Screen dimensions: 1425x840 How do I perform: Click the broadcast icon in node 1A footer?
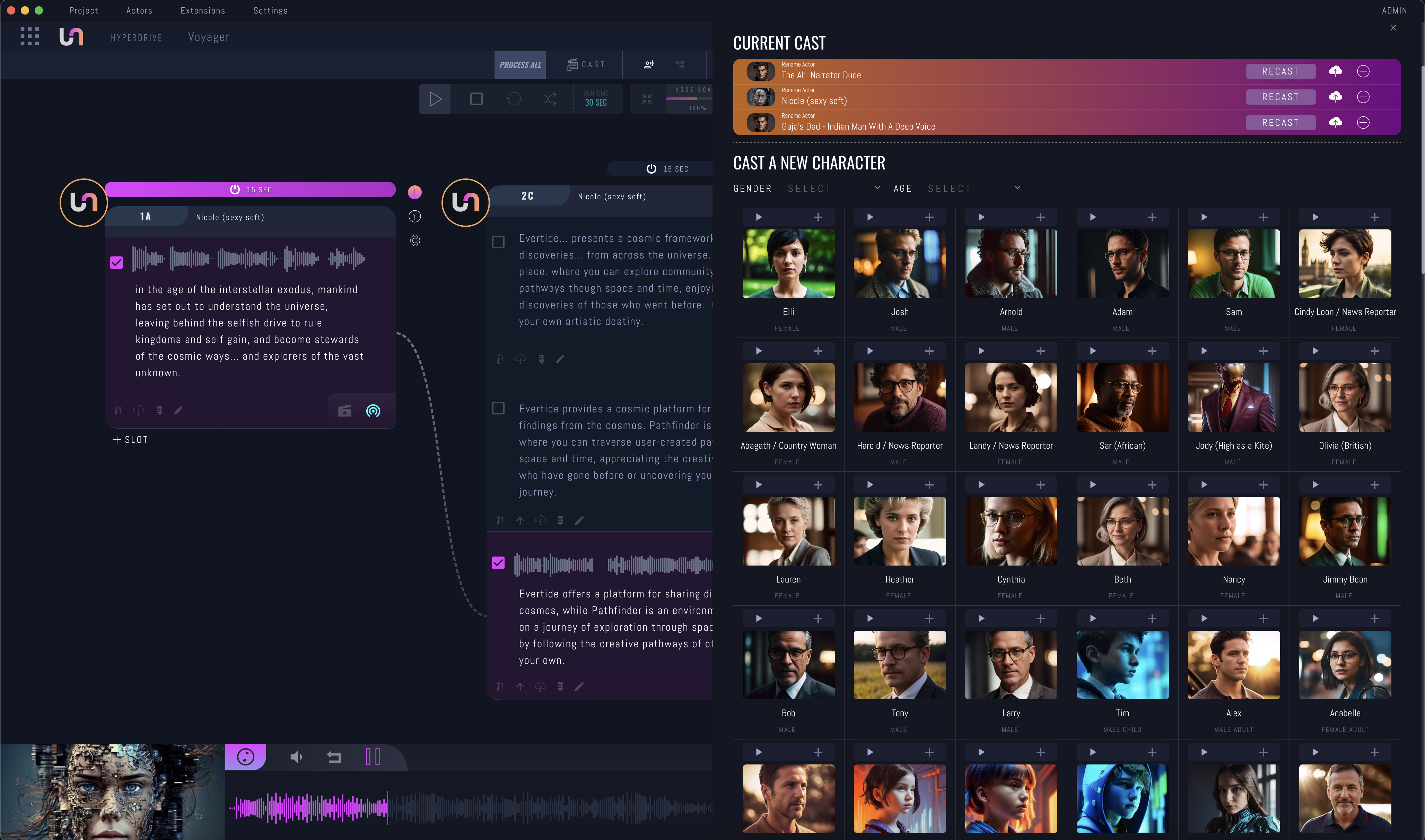click(373, 411)
